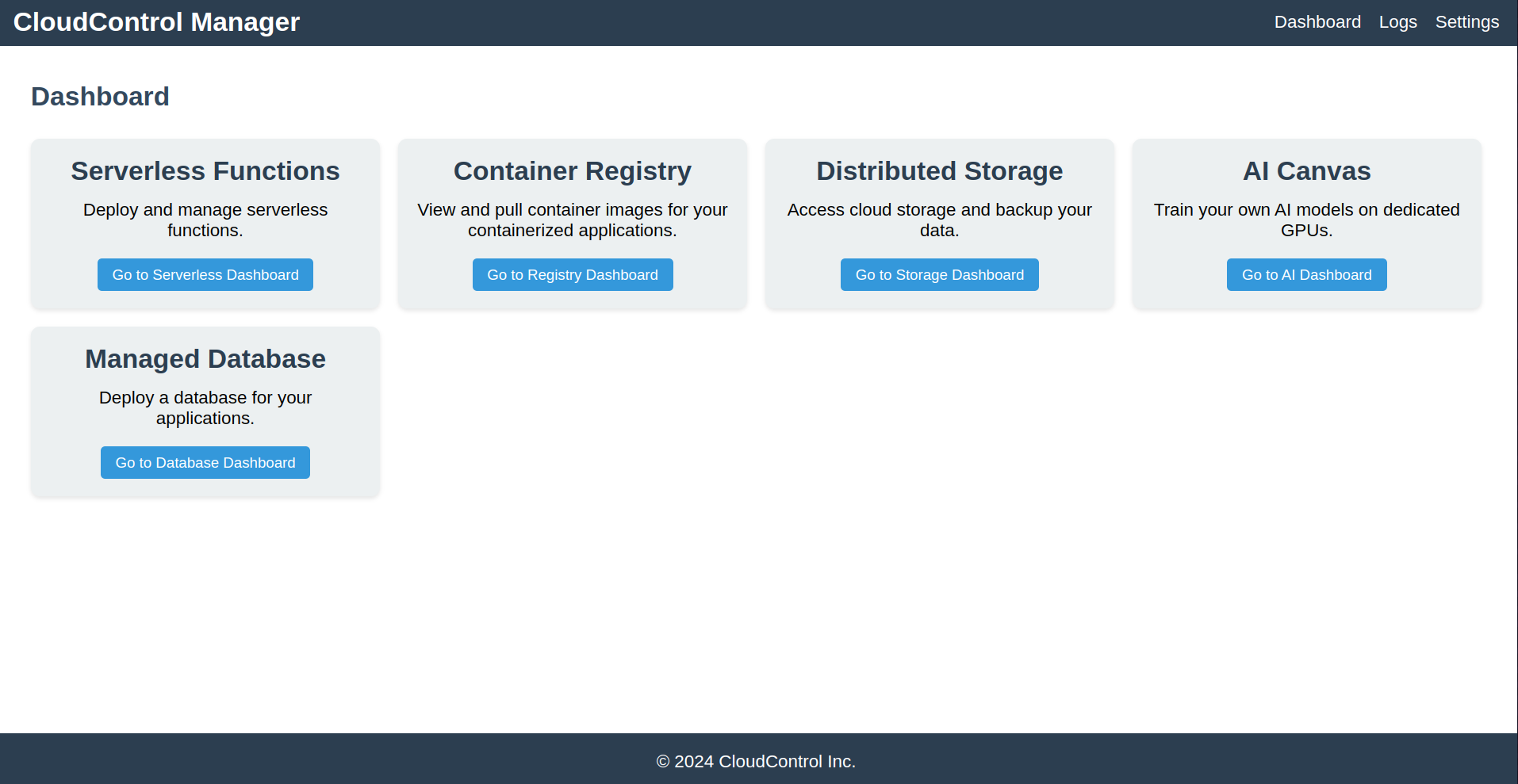This screenshot has height=784, width=1518.
Task: Go to Settings in the top navigation
Action: [x=1466, y=22]
